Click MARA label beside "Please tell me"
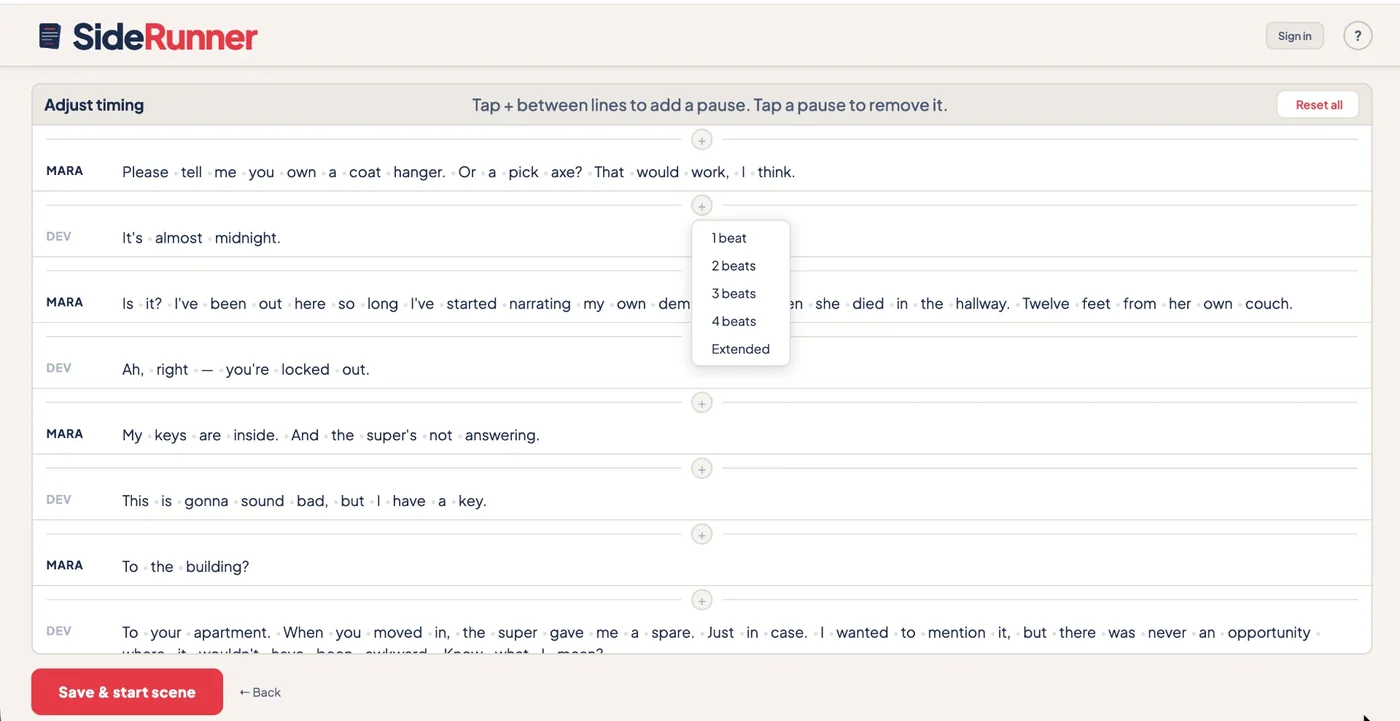Image resolution: width=1400 pixels, height=721 pixels. click(x=65, y=171)
